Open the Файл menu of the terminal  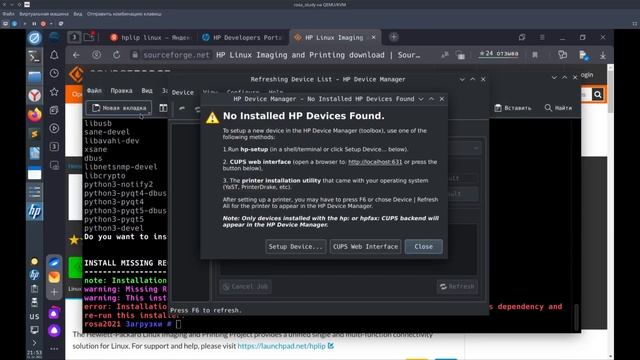tap(94, 91)
